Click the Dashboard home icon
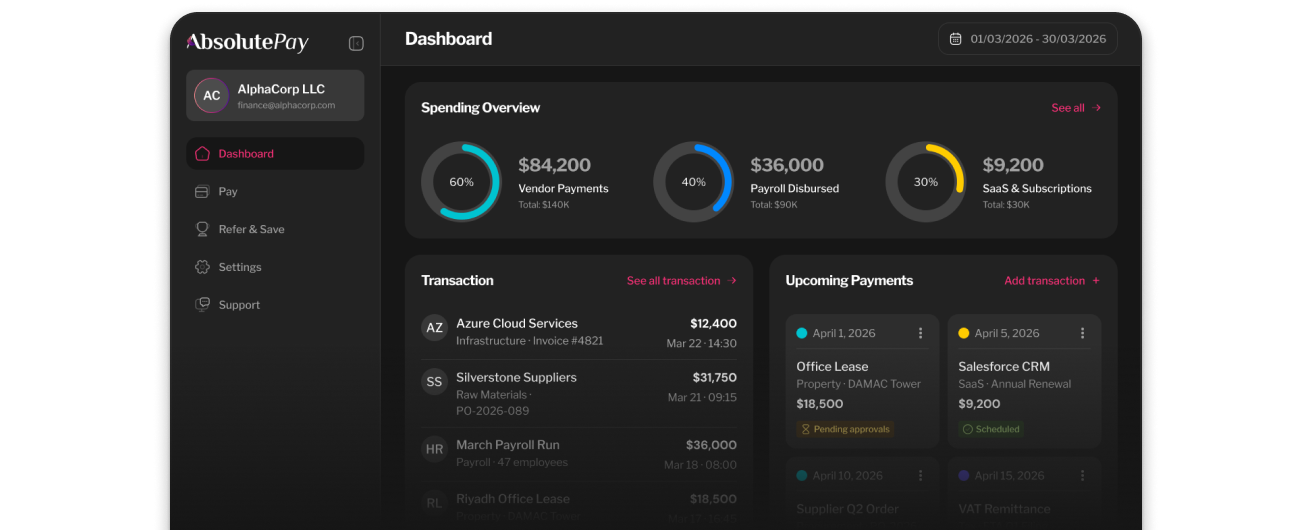Viewport: 1312px width, 530px height. click(x=202, y=154)
